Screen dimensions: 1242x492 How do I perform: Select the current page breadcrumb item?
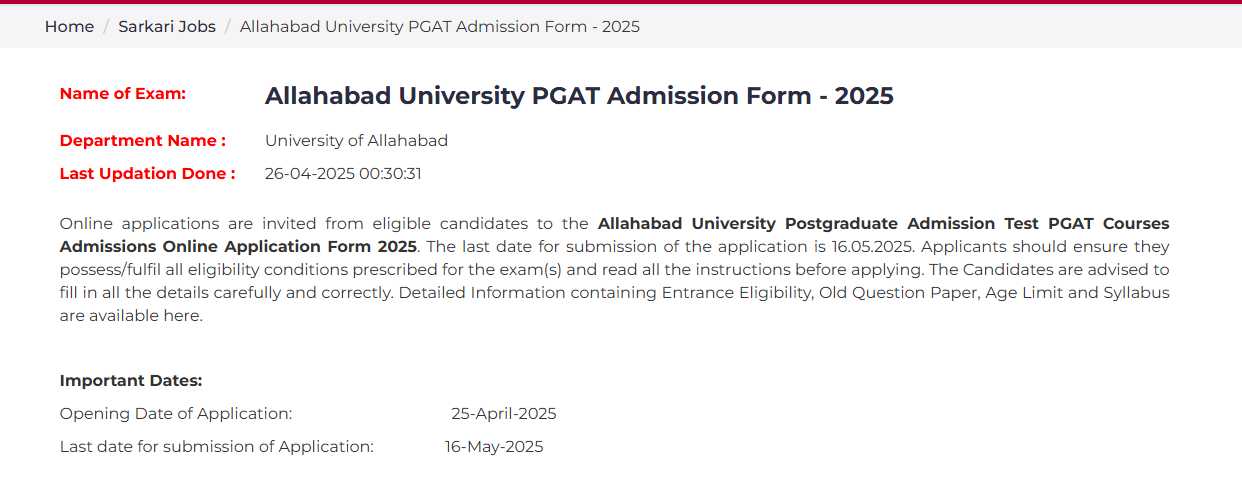[x=440, y=27]
